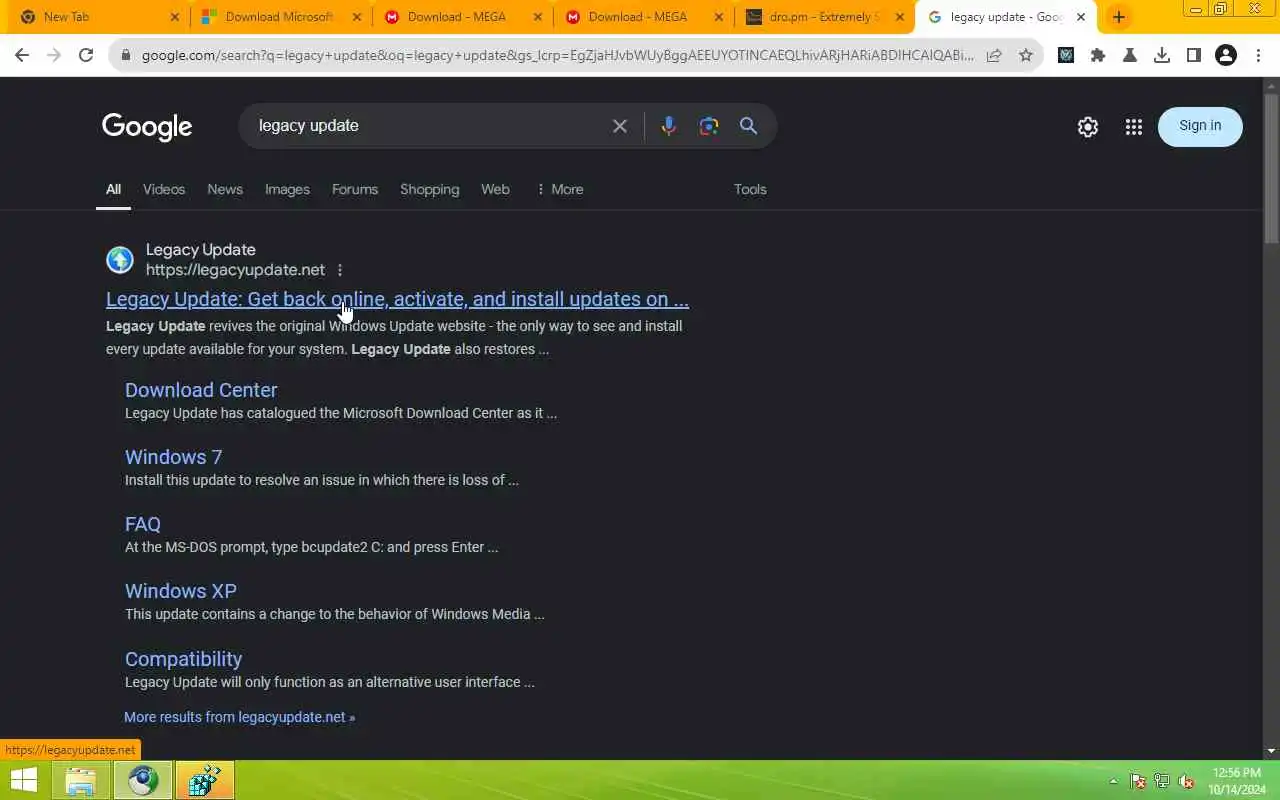Open the Google apps grid
The image size is (1280, 800).
click(x=1133, y=127)
